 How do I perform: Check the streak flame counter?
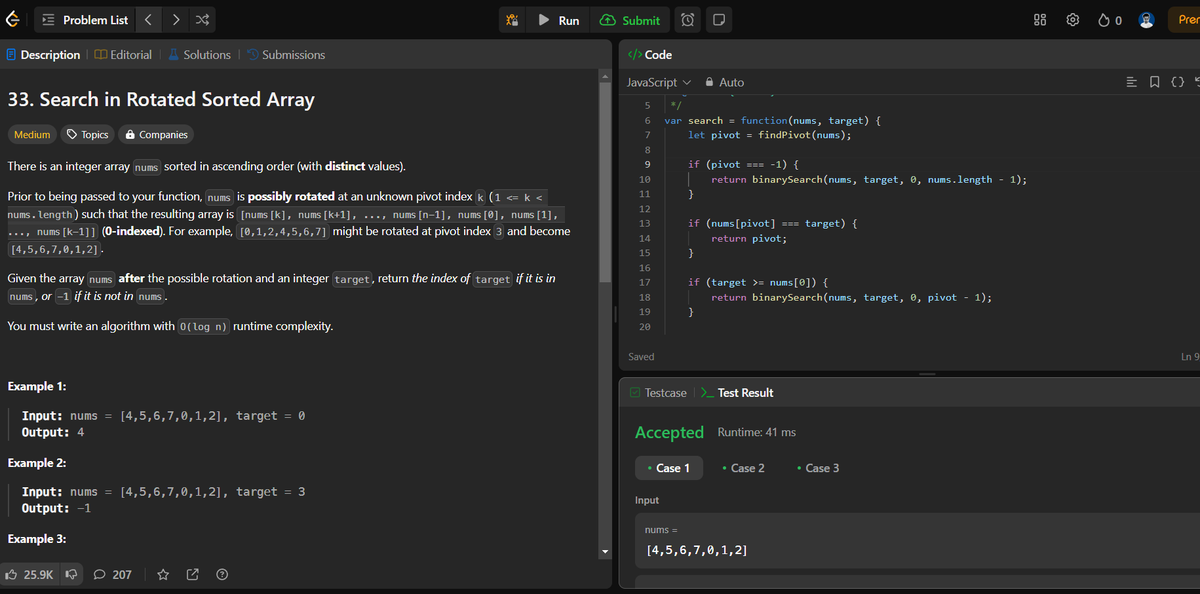[1109, 20]
